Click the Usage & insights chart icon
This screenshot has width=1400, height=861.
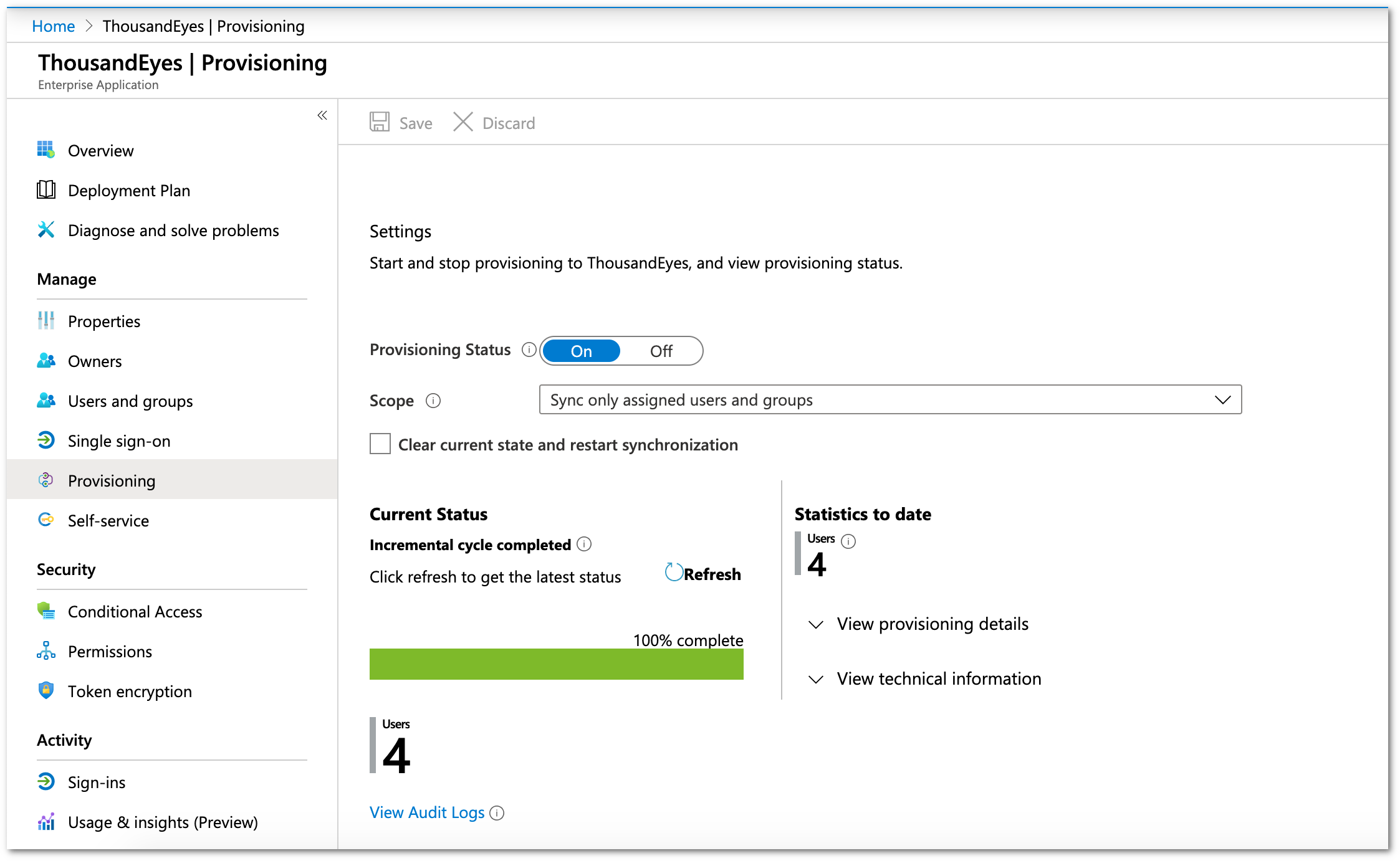(x=46, y=821)
